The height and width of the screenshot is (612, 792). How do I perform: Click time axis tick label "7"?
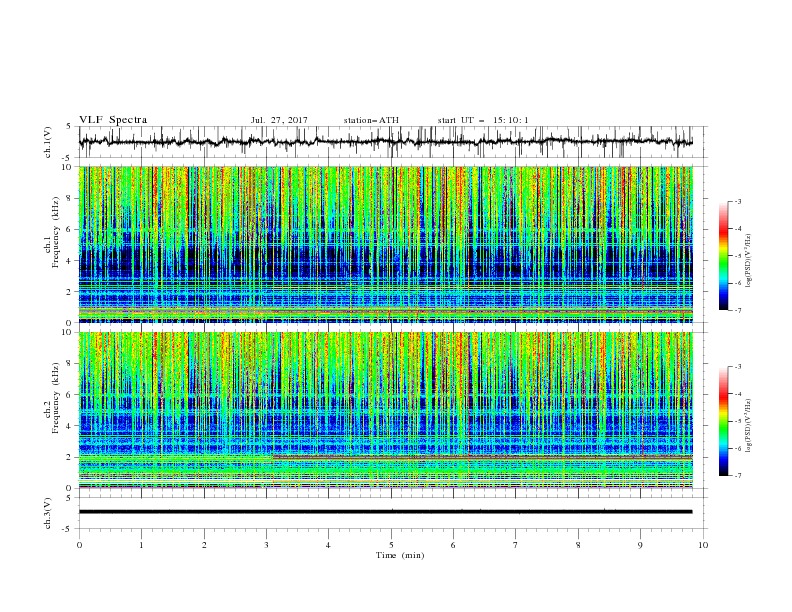[x=516, y=545]
